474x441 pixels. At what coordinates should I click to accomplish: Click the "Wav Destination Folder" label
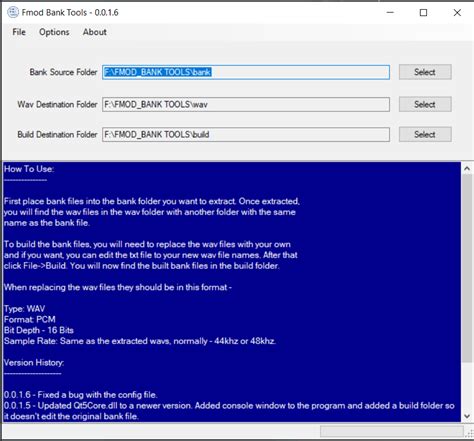coord(57,104)
